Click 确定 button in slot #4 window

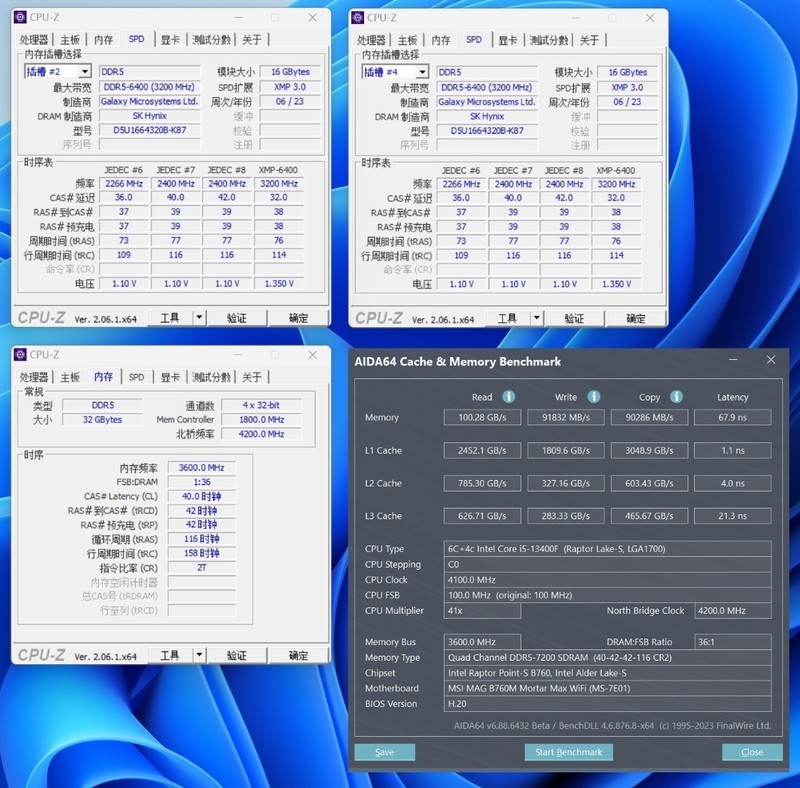pyautogui.click(x=636, y=318)
